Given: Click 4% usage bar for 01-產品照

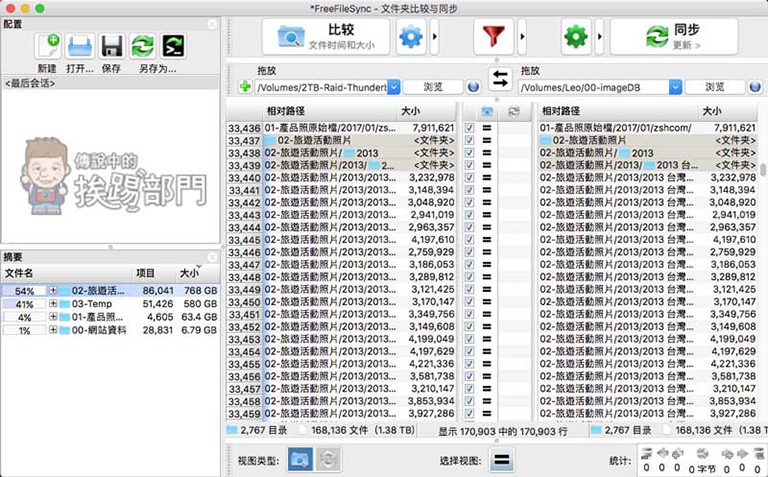Looking at the screenshot, I should [24, 317].
